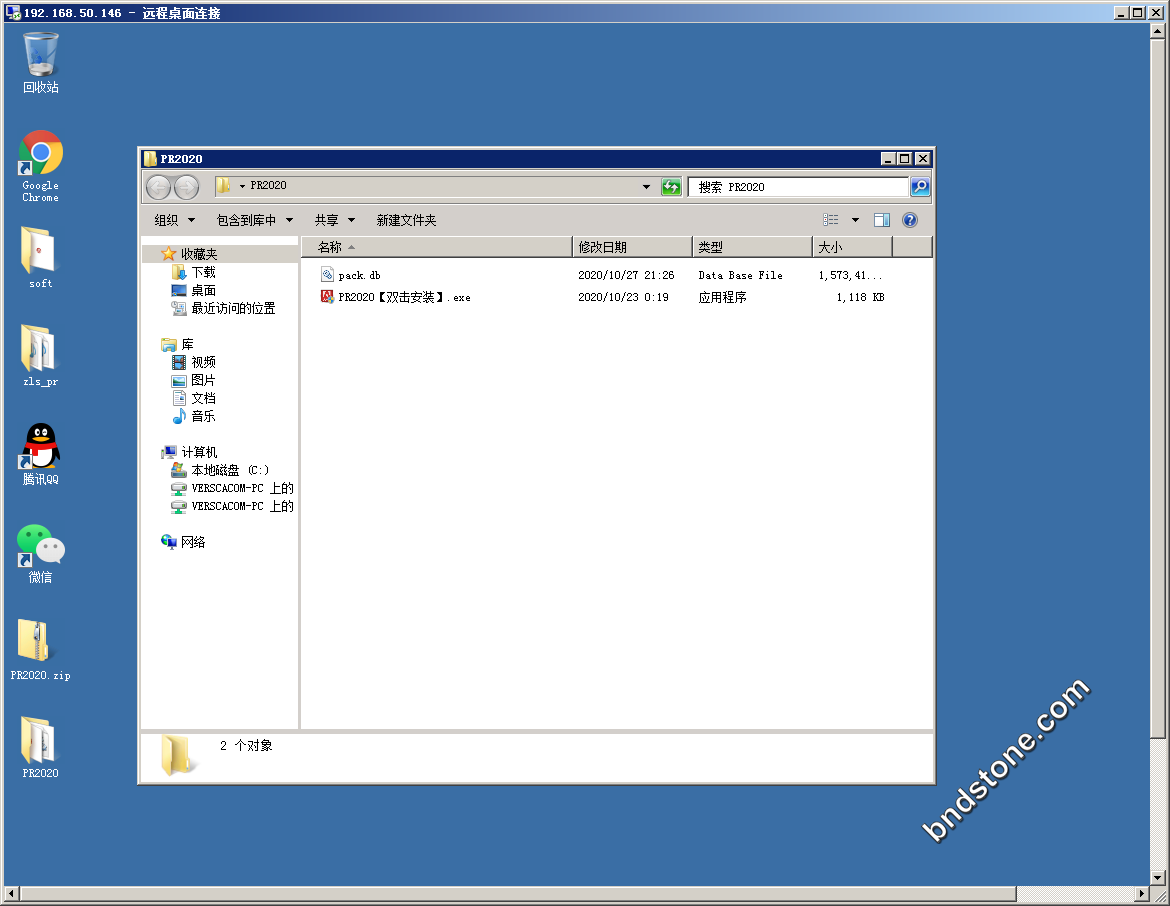The height and width of the screenshot is (906, 1170).
Task: Select the PR2020.zip archive on desktop
Action: [x=40, y=645]
